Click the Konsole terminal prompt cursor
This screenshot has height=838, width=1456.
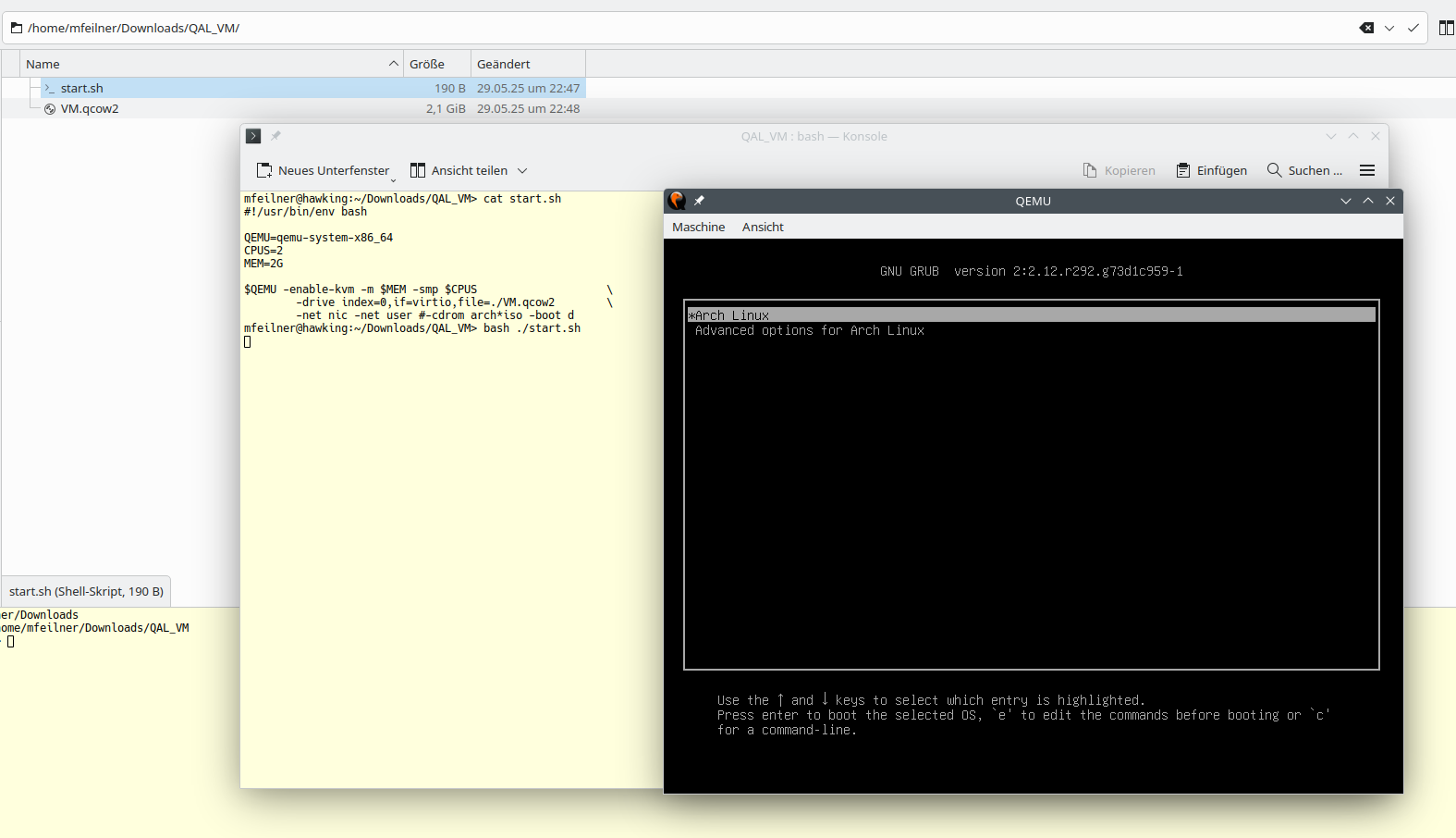pos(248,341)
